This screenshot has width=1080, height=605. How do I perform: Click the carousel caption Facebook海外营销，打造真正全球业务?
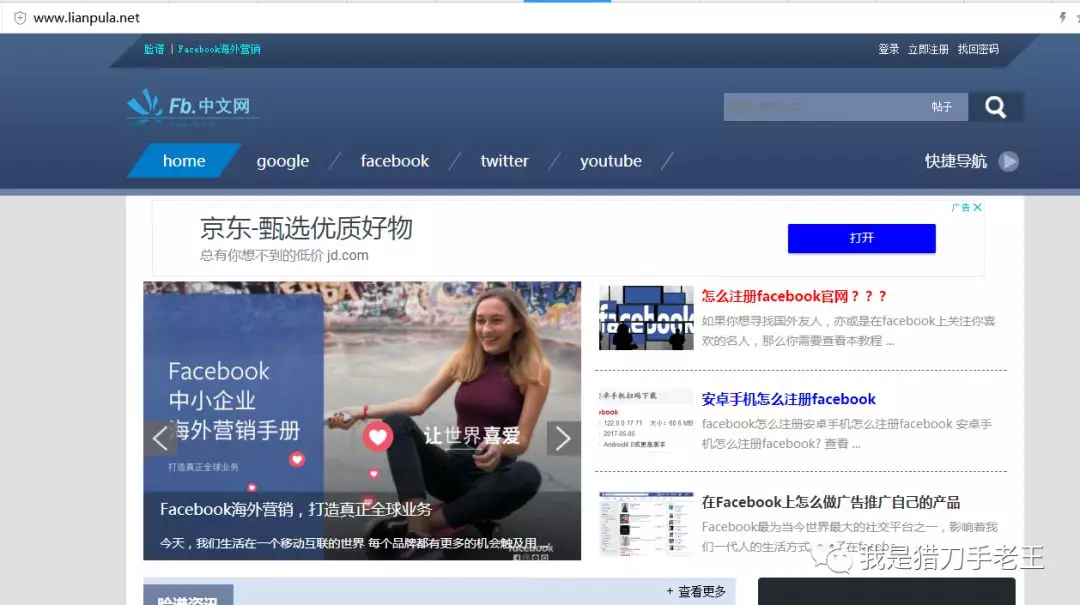click(295, 509)
